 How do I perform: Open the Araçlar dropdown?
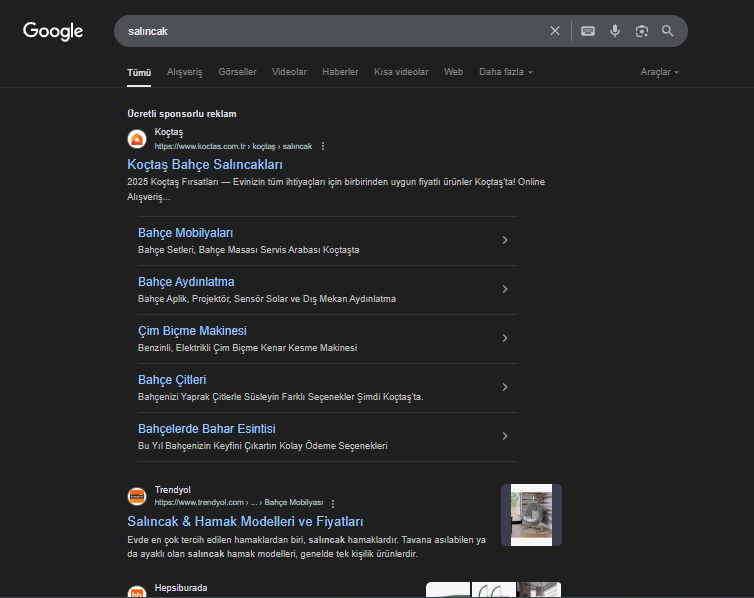[x=659, y=72]
